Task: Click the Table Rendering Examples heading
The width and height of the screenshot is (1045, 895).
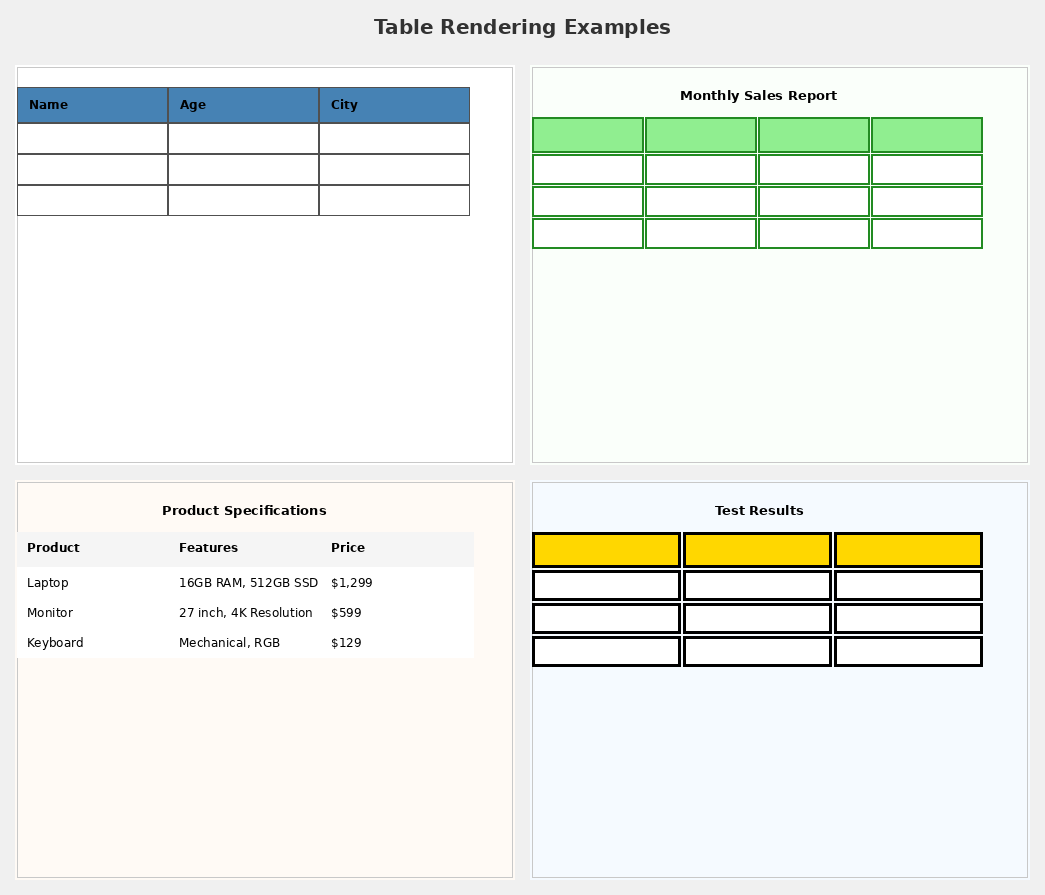Action: click(x=522, y=27)
